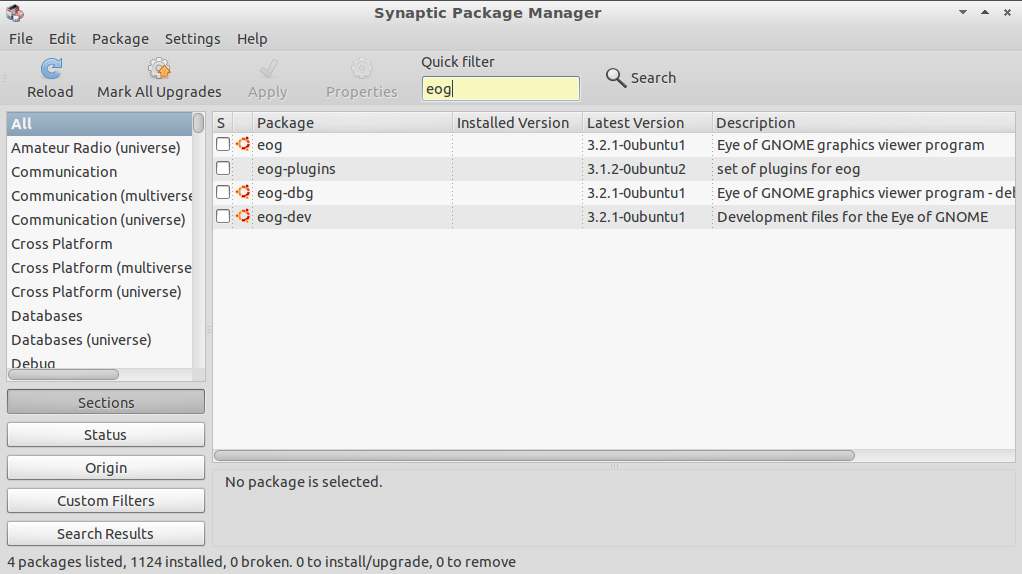
Task: Click the Search magnifier icon
Action: pos(615,78)
